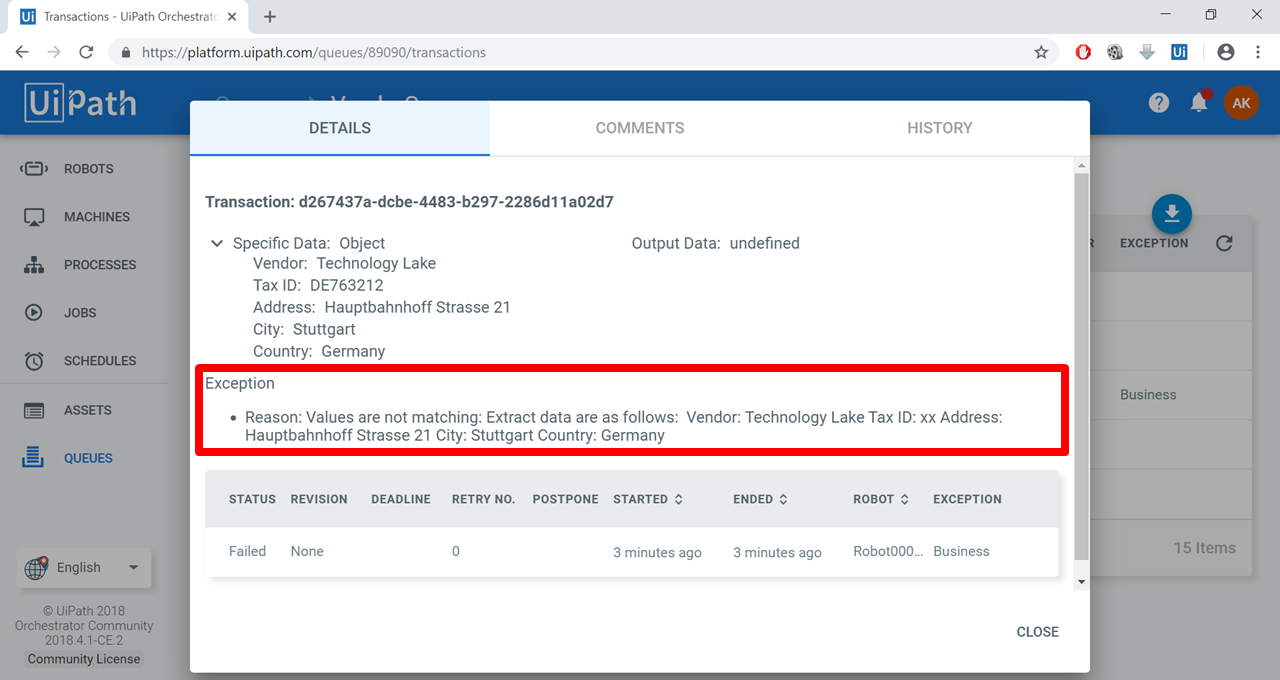
Task: Click the 15 Items count
Action: point(1204,548)
